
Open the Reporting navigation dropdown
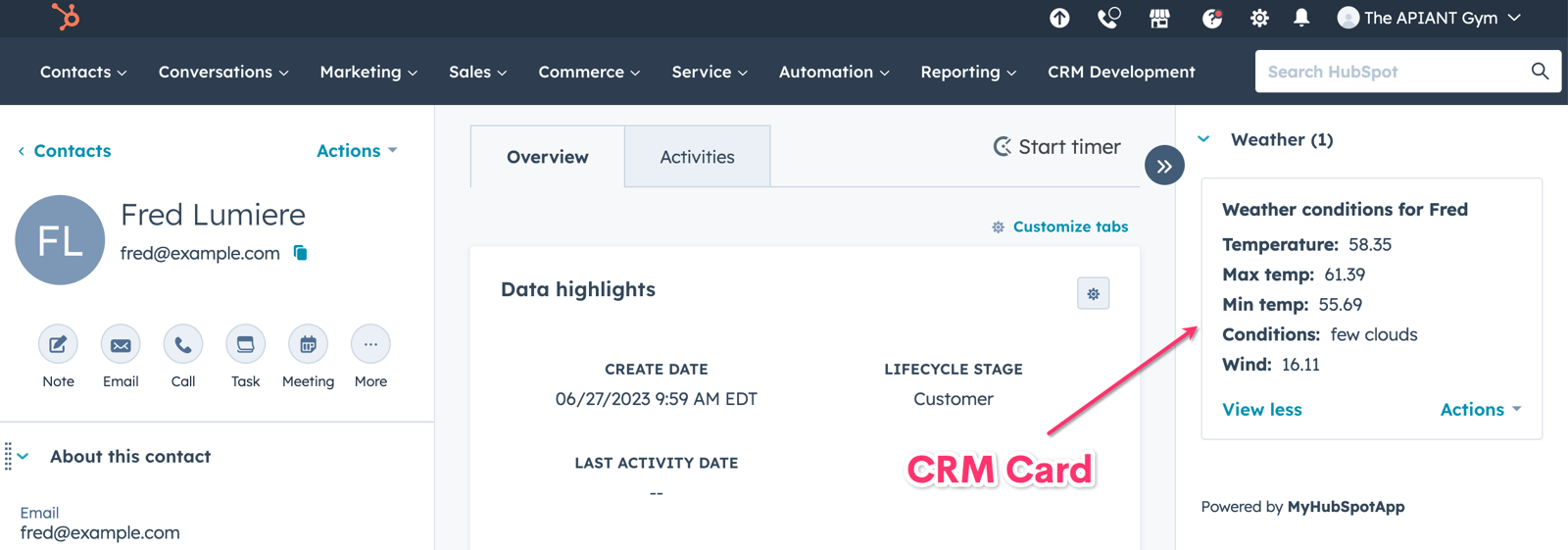click(x=968, y=72)
